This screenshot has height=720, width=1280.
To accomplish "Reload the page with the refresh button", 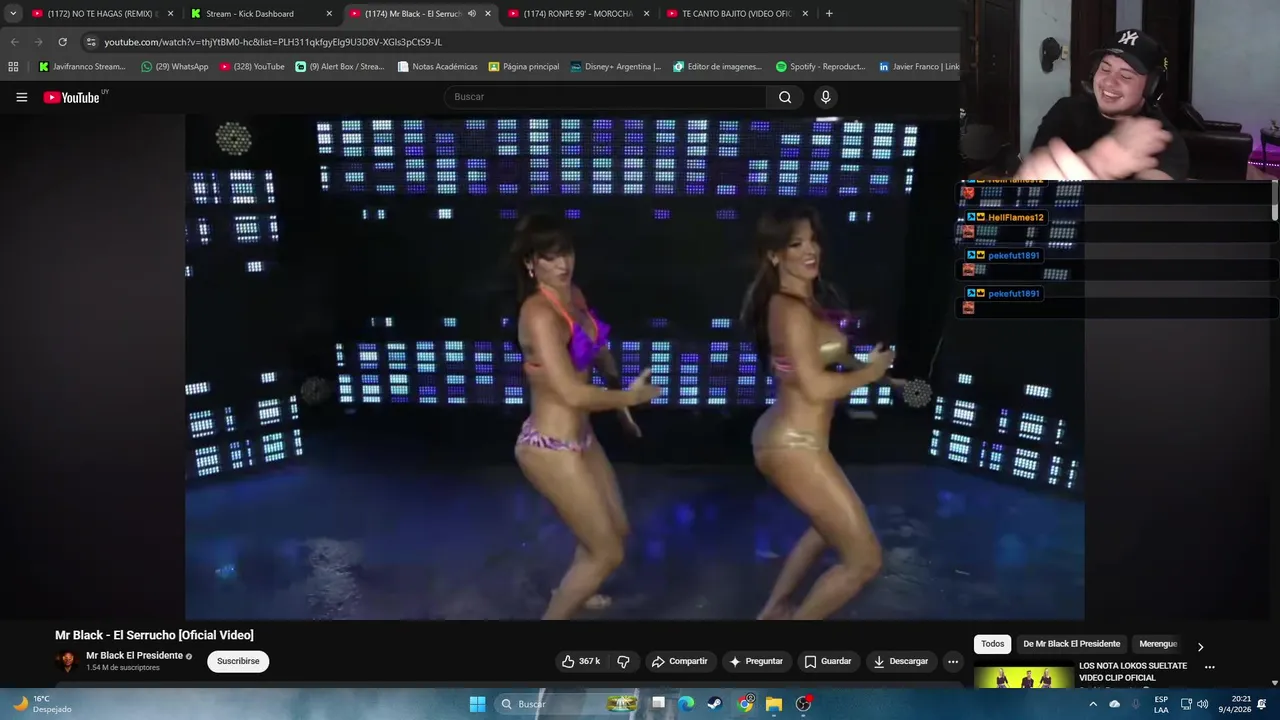I will (x=62, y=42).
